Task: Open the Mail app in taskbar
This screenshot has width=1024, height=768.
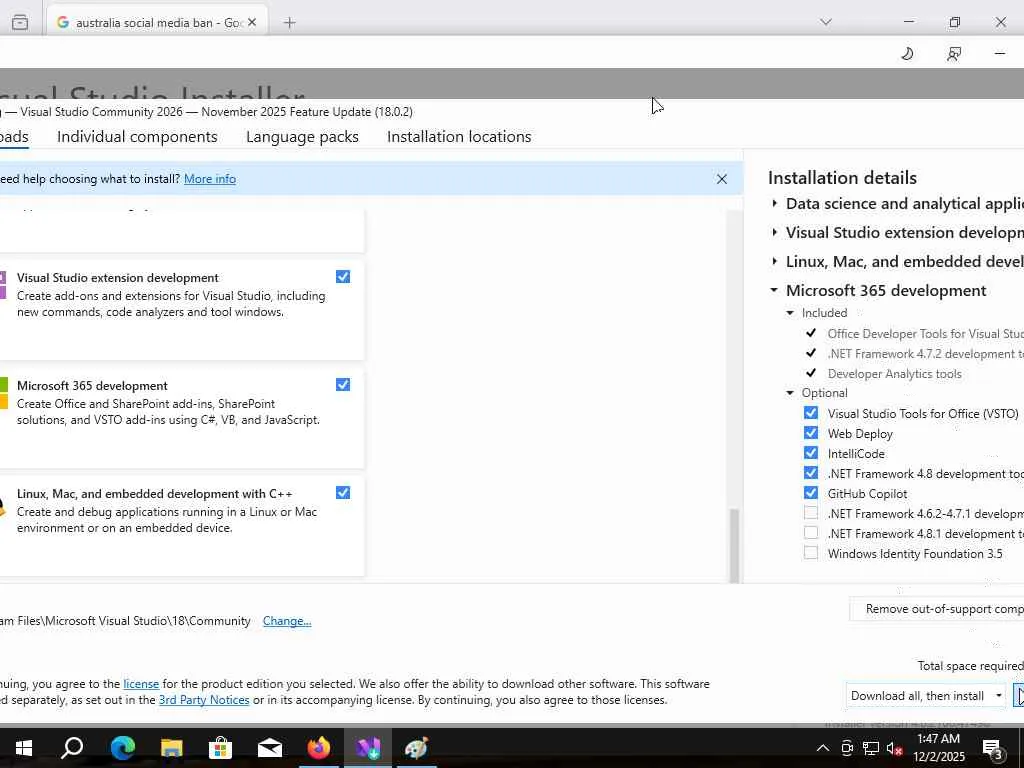Action: [x=270, y=748]
